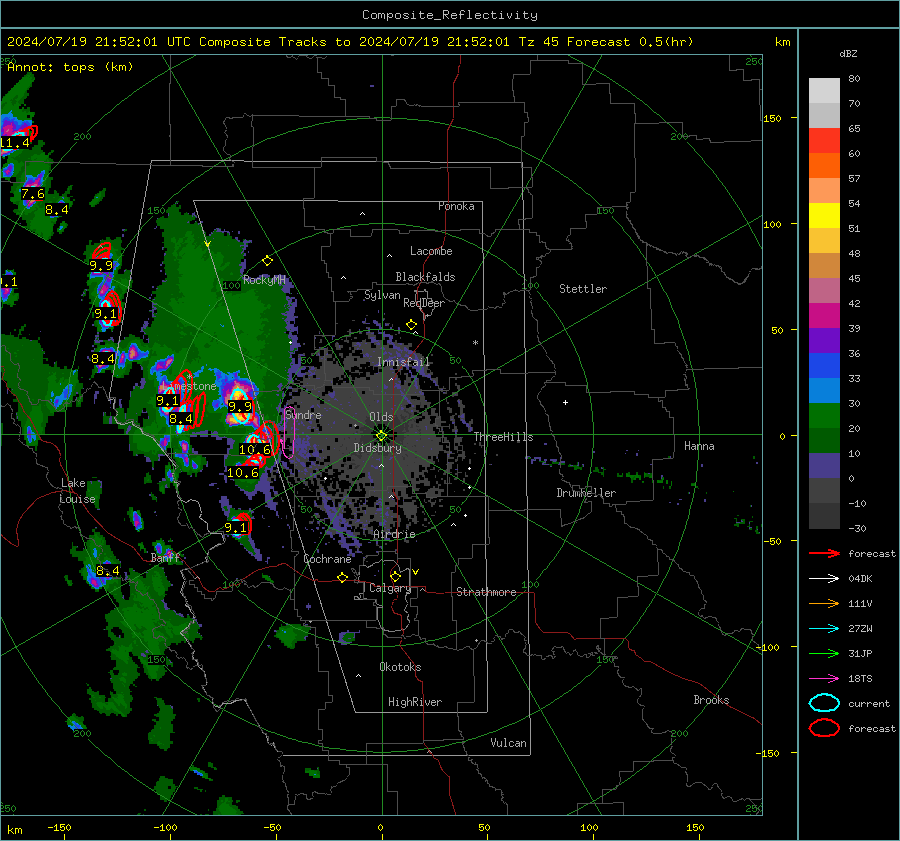Click the 8.4 storm label near Banff
900x841 pixels.
[x=108, y=571]
